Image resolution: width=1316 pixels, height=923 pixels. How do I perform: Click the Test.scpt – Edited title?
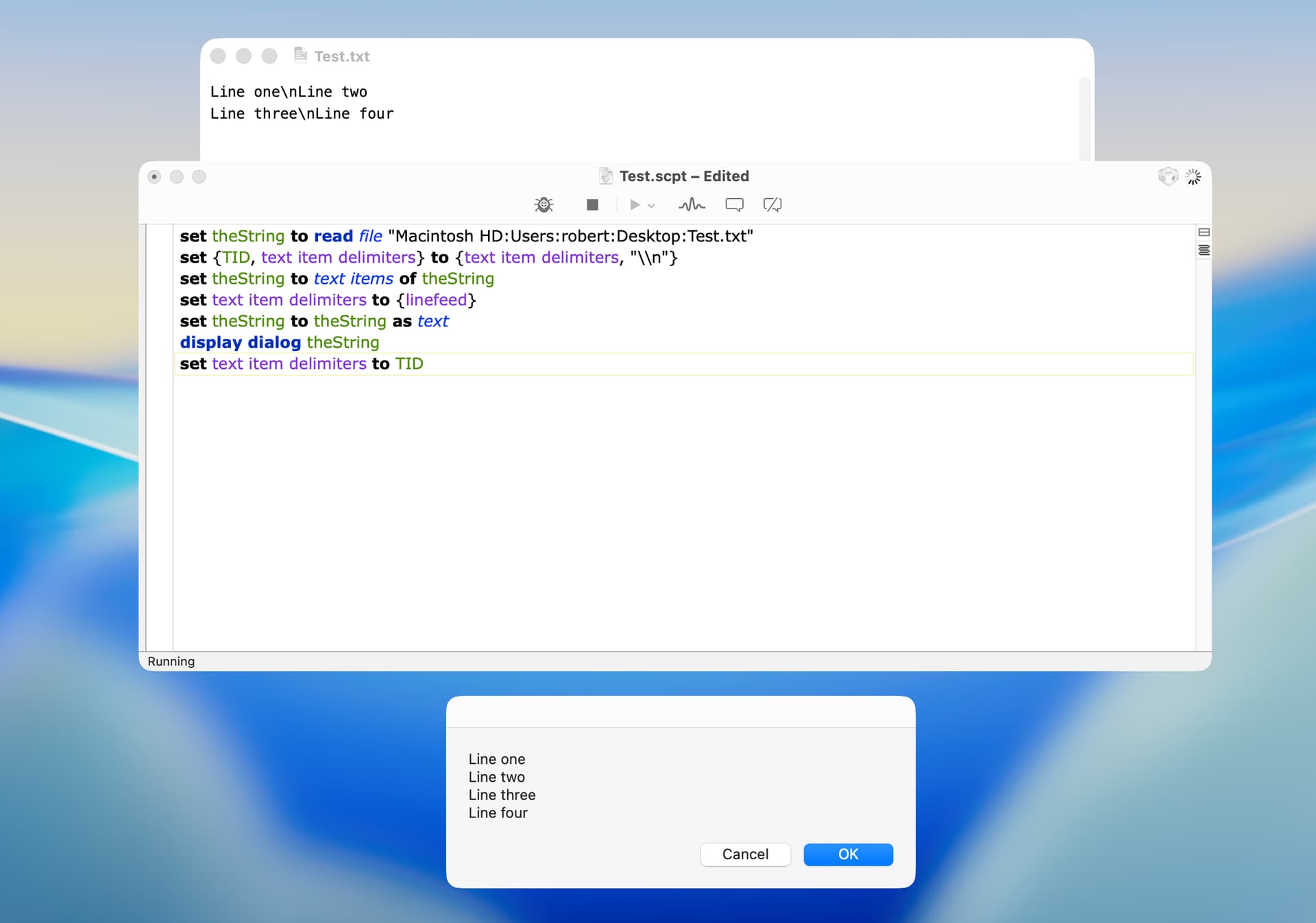coord(683,176)
